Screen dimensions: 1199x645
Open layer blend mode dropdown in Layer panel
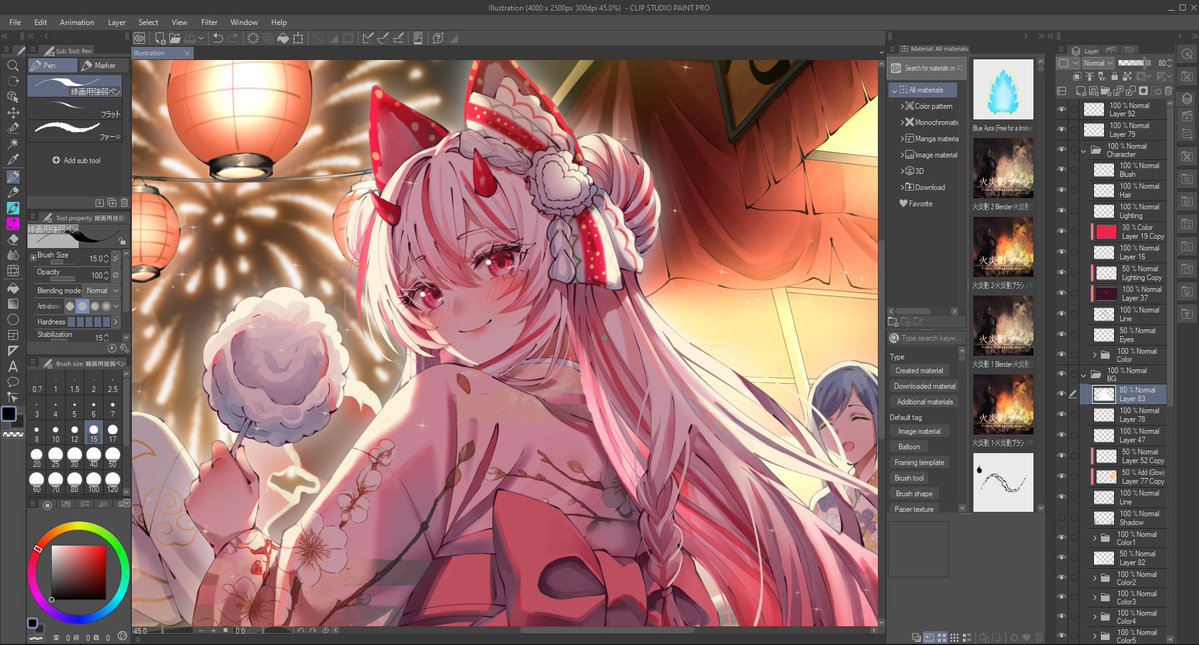coord(1098,63)
